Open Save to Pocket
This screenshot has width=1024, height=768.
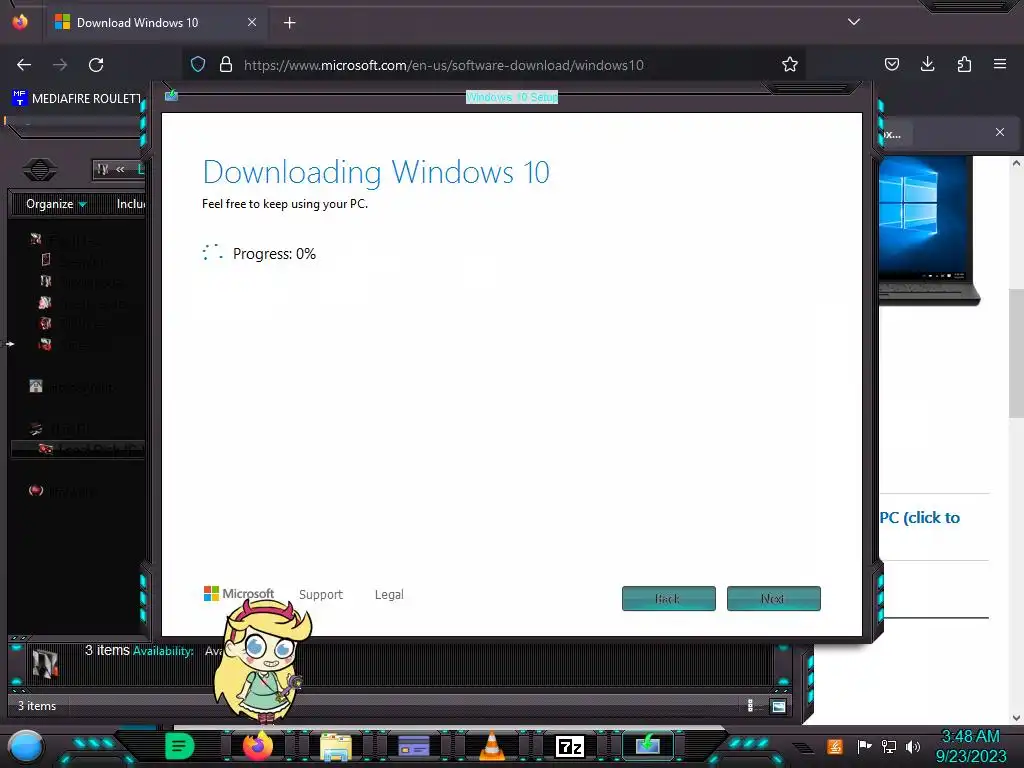tap(891, 64)
